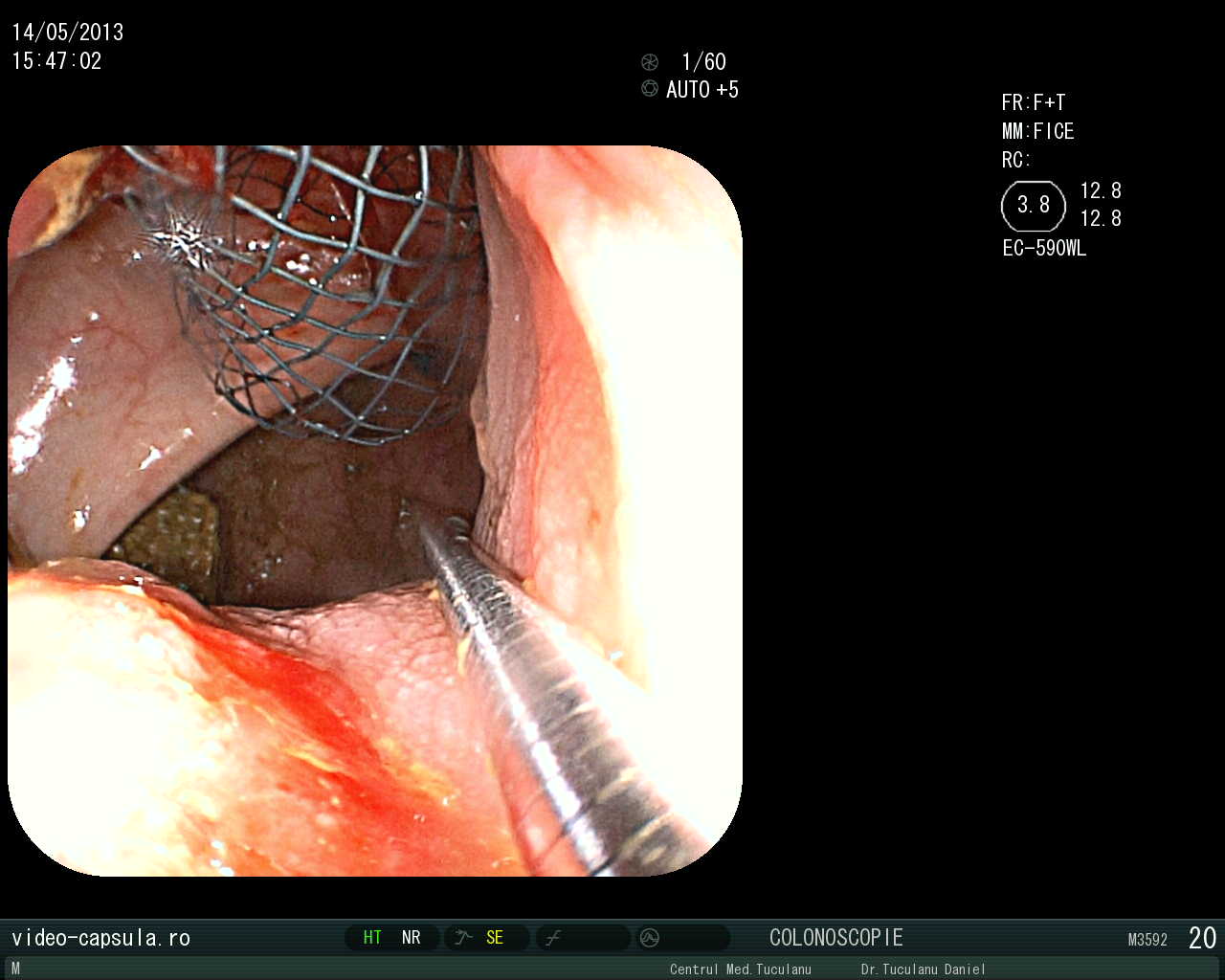Click the 3.8 channel diameter octagon
Viewport: 1225px width, 980px height.
pos(1034,206)
